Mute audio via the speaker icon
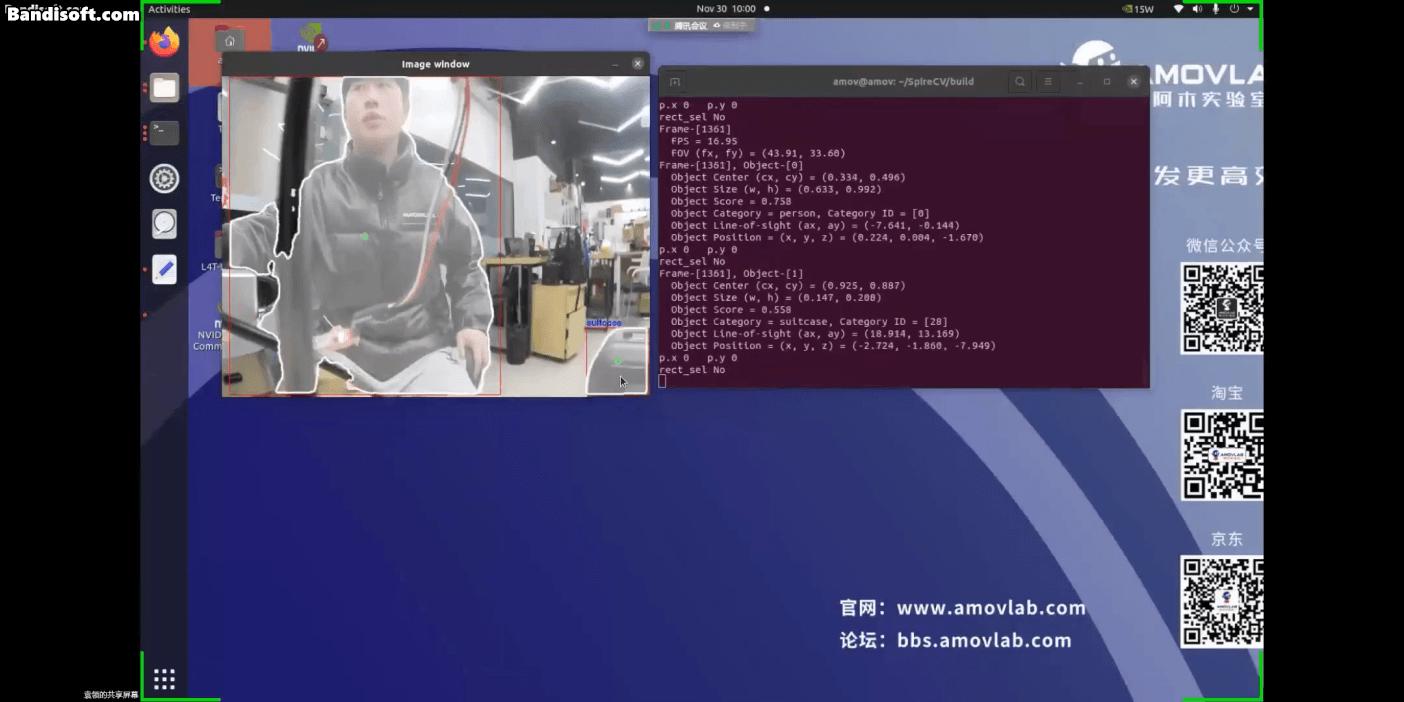This screenshot has height=702, width=1404. [x=1198, y=8]
